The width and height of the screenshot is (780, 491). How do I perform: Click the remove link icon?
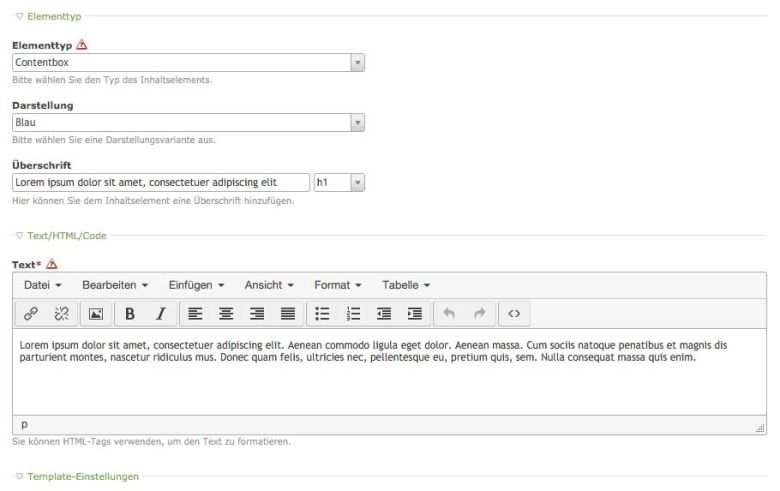[61, 313]
